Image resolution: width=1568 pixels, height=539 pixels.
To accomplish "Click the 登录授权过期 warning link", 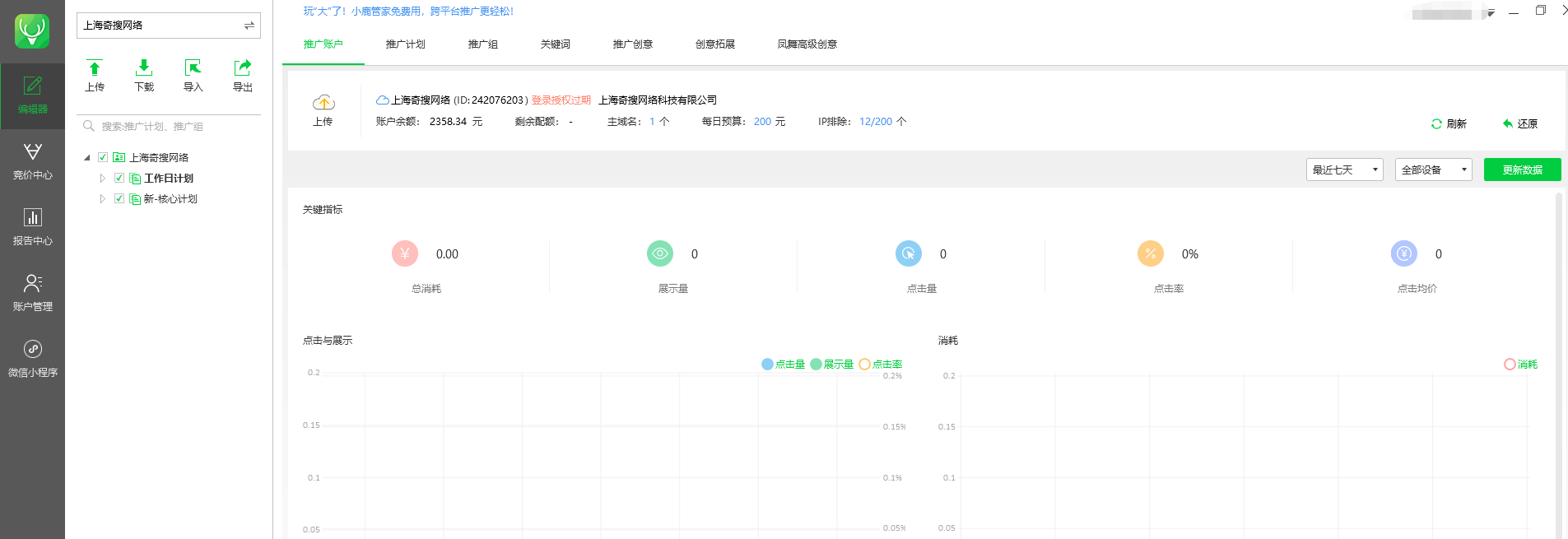I will pyautogui.click(x=561, y=100).
